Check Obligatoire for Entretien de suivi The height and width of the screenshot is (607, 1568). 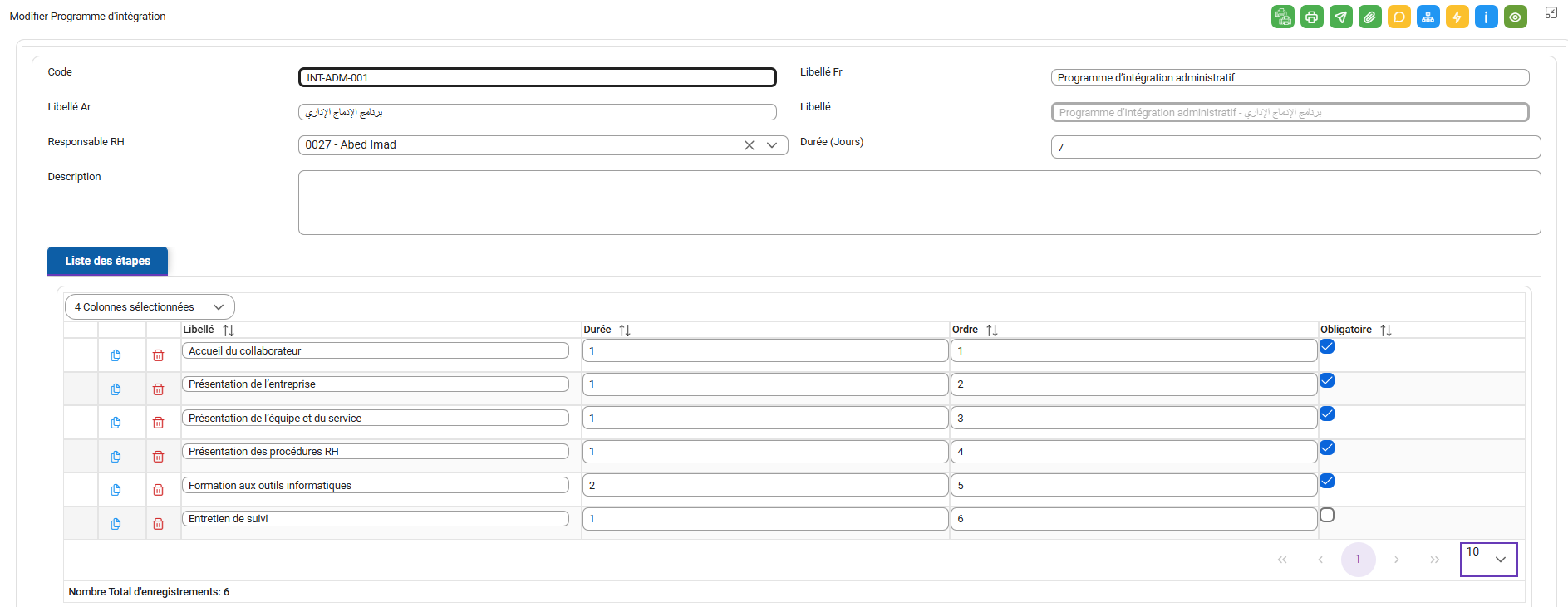[1327, 515]
